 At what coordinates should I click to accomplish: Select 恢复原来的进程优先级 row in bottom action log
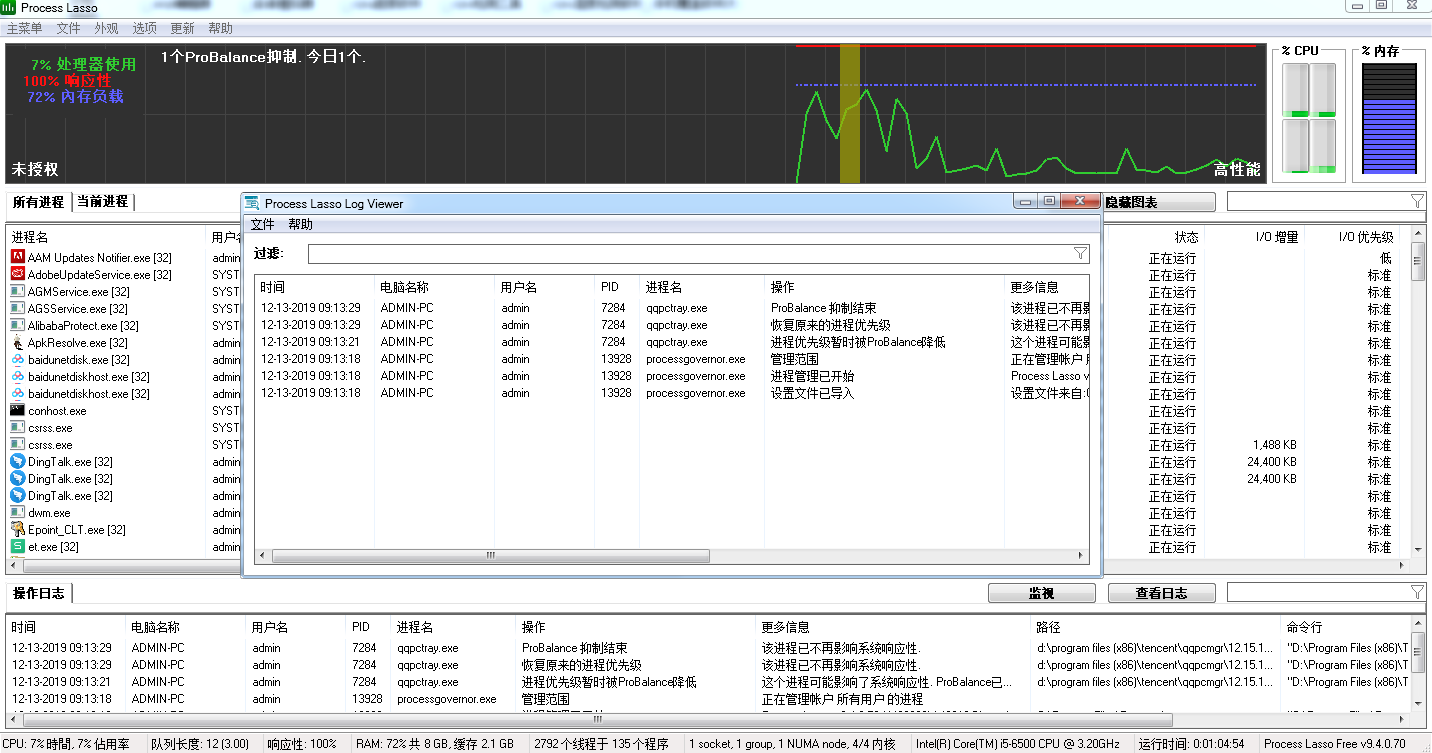point(708,665)
